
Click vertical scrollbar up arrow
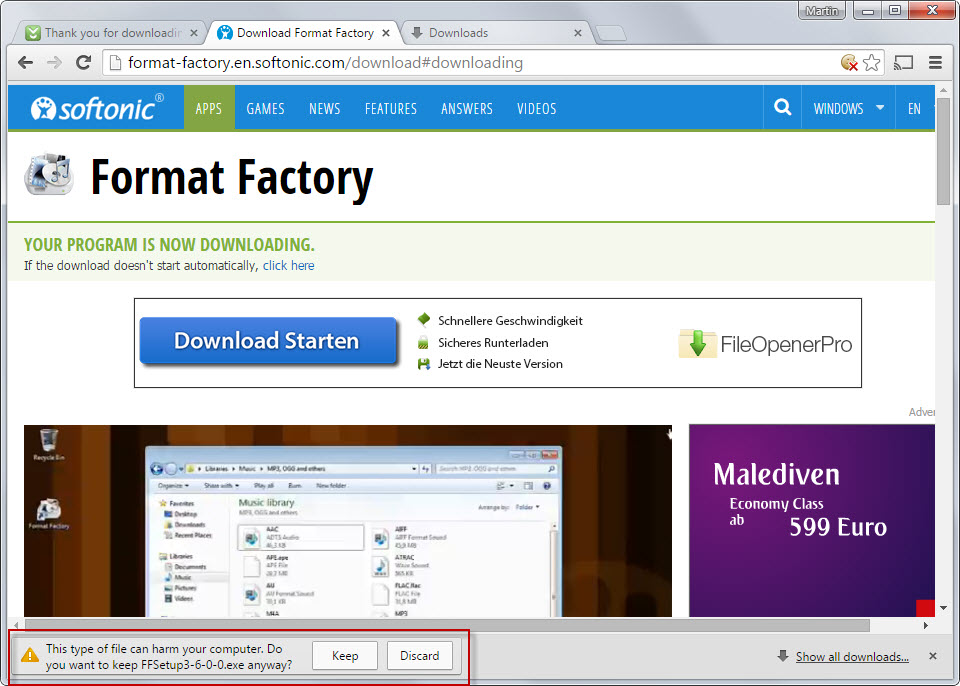pyautogui.click(x=943, y=91)
